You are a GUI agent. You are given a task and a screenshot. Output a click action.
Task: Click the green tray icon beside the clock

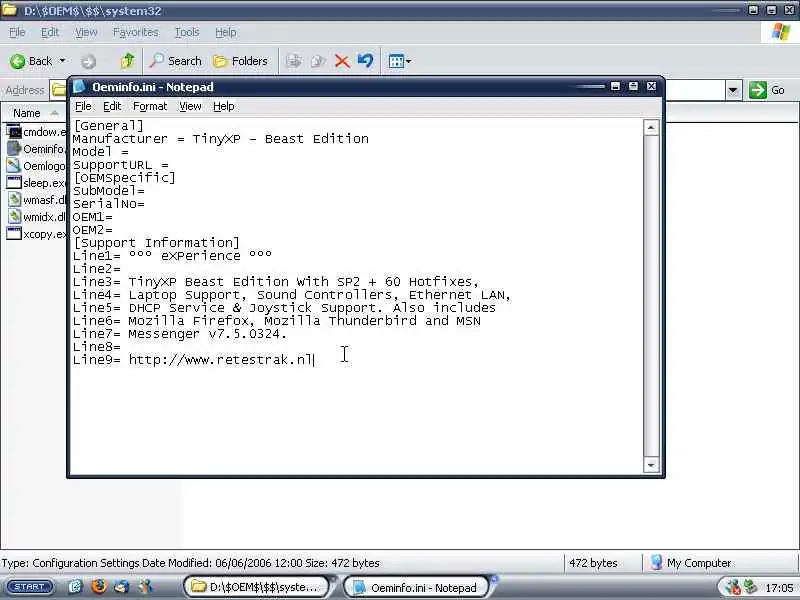749,588
